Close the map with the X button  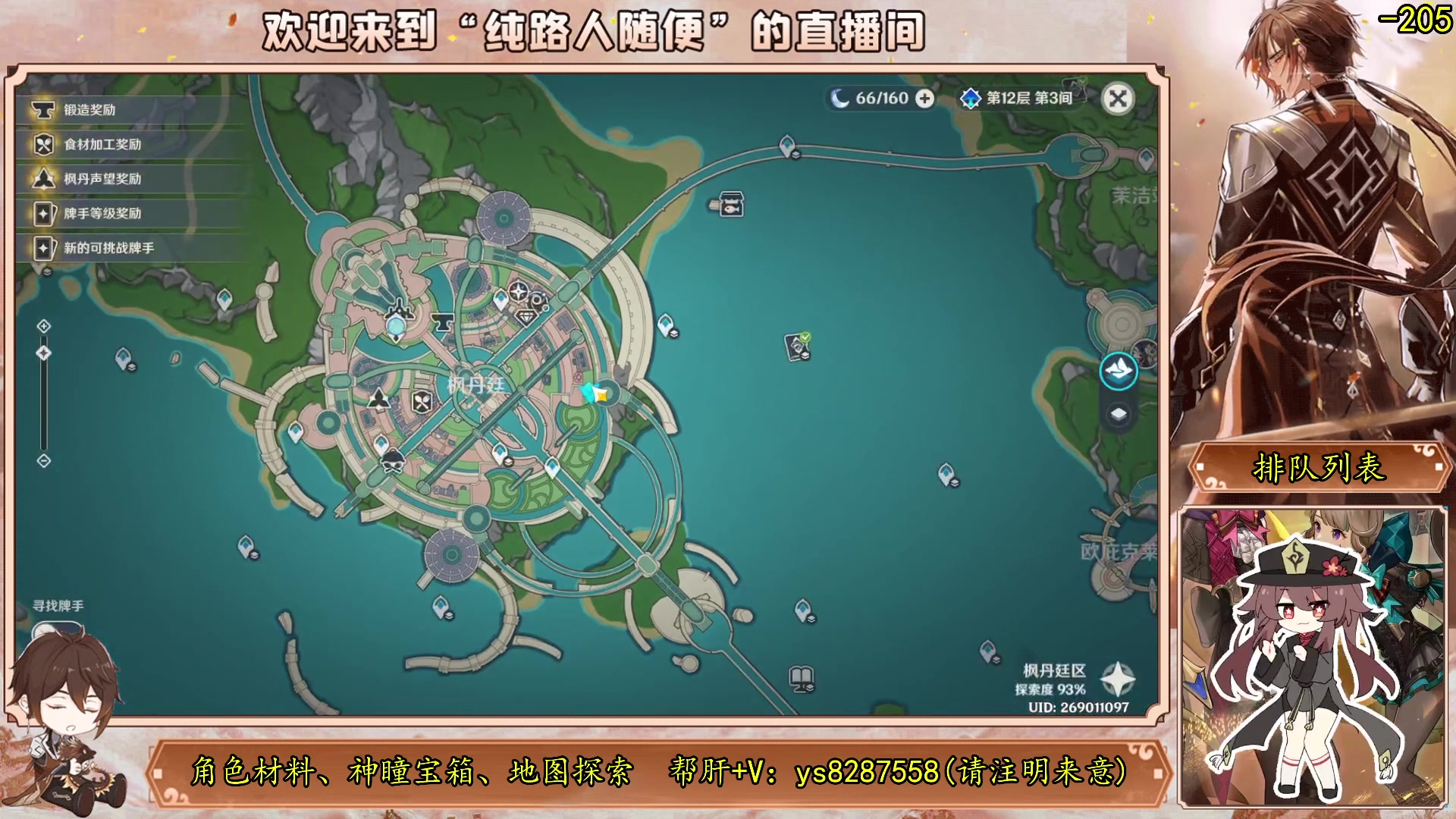[x=1118, y=99]
